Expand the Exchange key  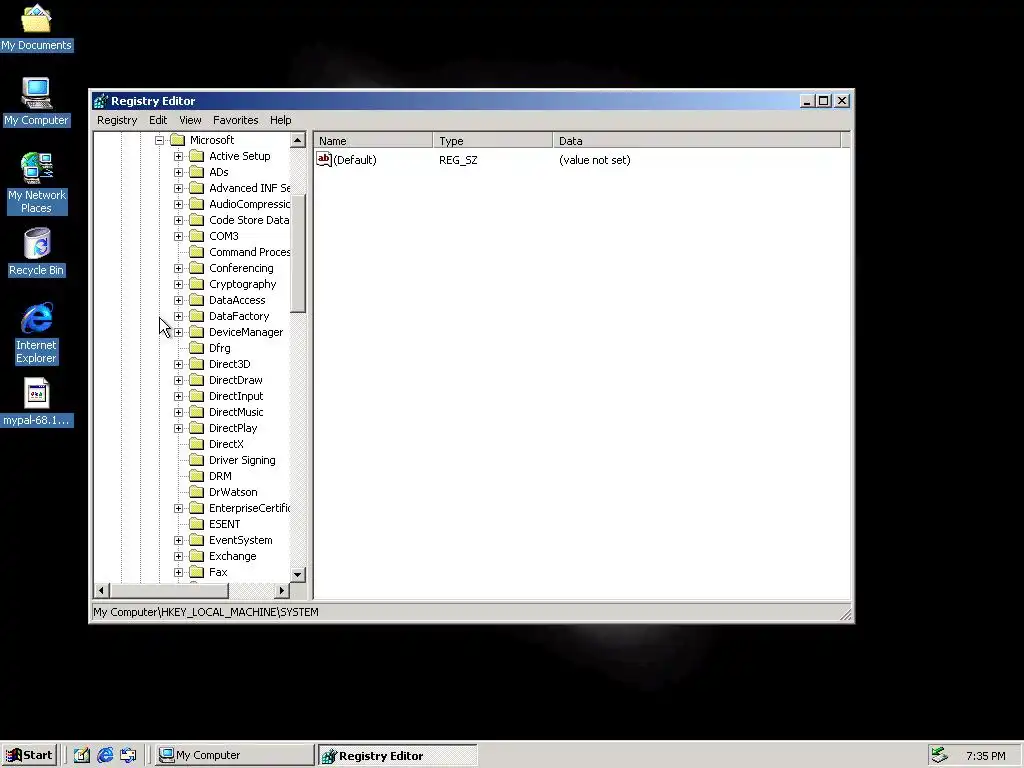(178, 556)
